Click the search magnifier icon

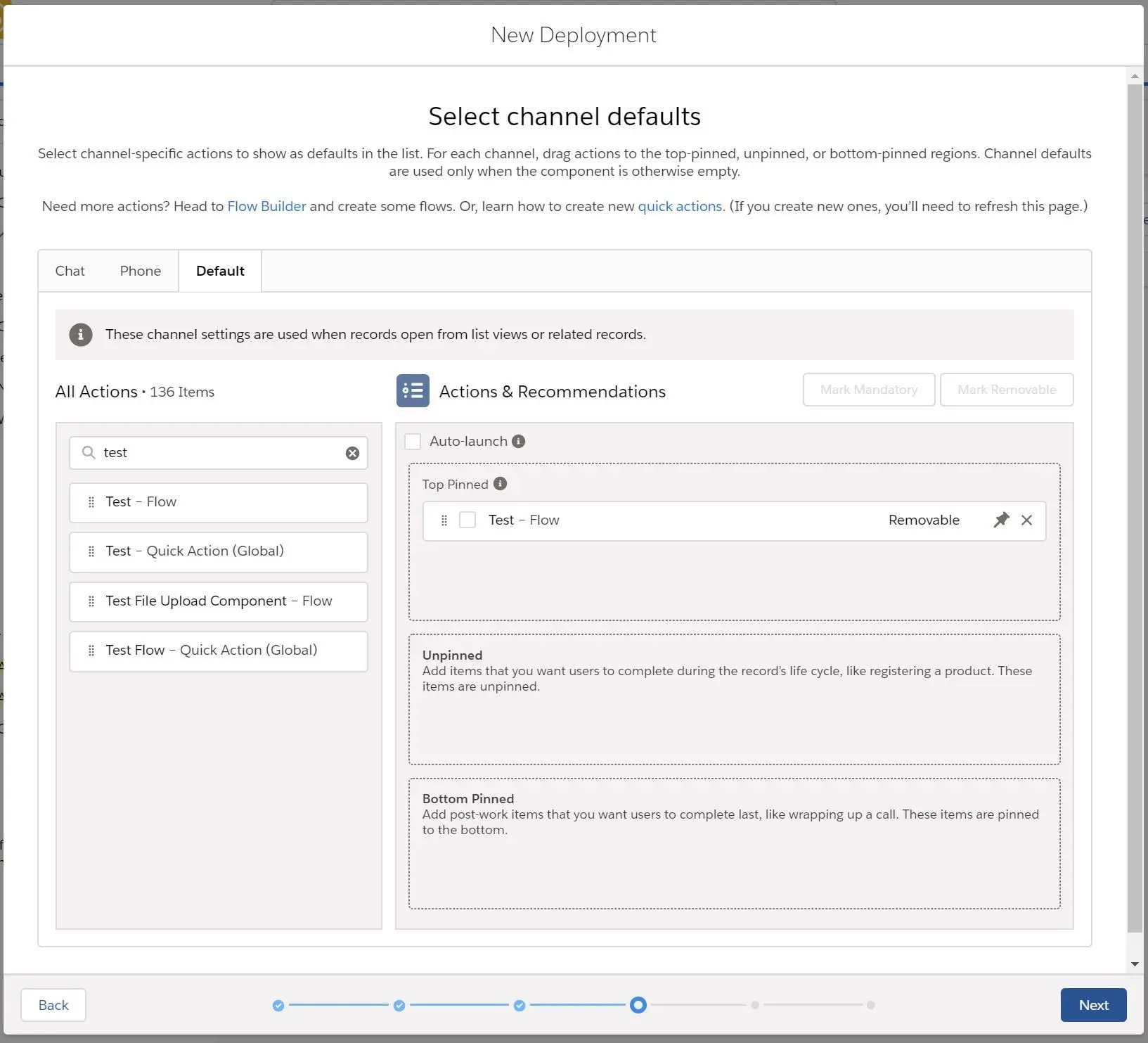(89, 452)
